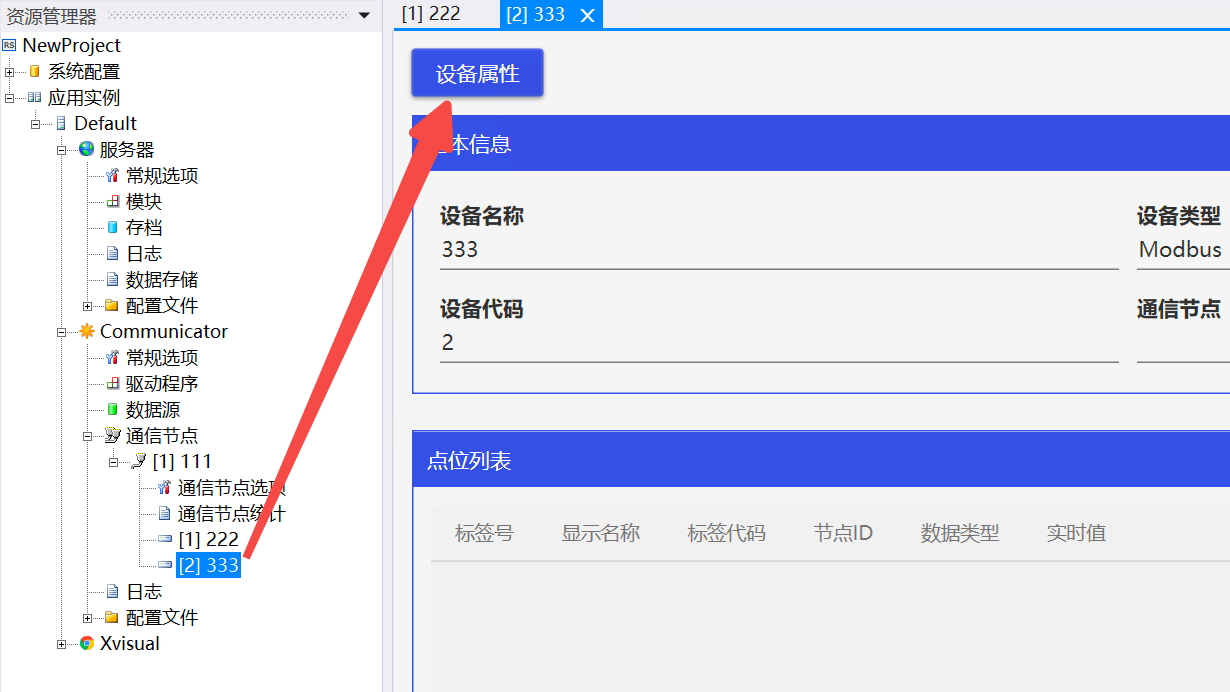This screenshot has height=692, width=1230.
Task: Click Communicator 常规选项 icon
Action: tap(113, 357)
